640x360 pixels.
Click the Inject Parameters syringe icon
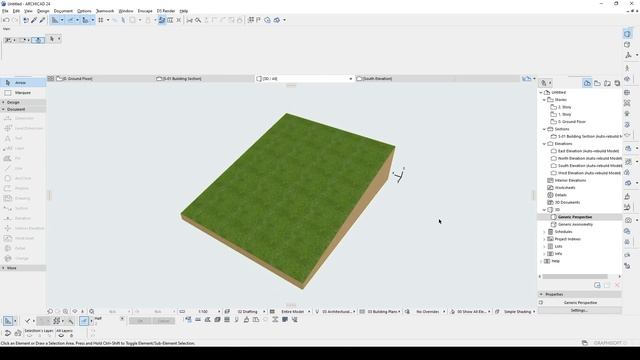[42, 20]
